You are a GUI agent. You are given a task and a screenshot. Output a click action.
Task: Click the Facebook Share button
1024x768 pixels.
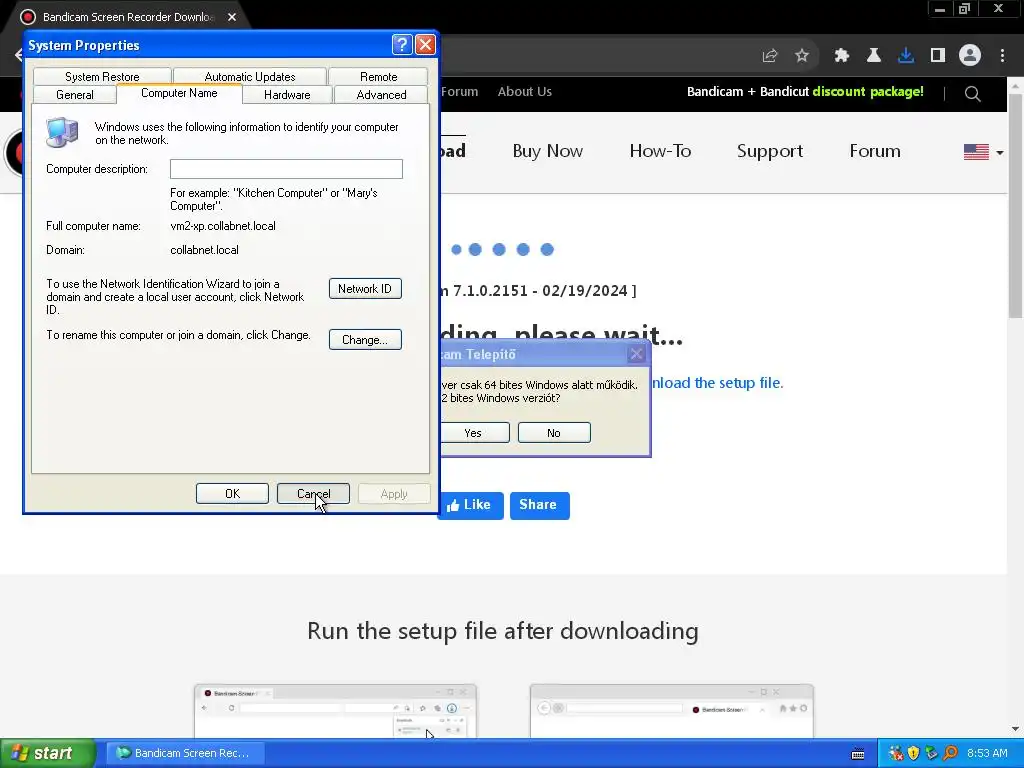tap(539, 505)
